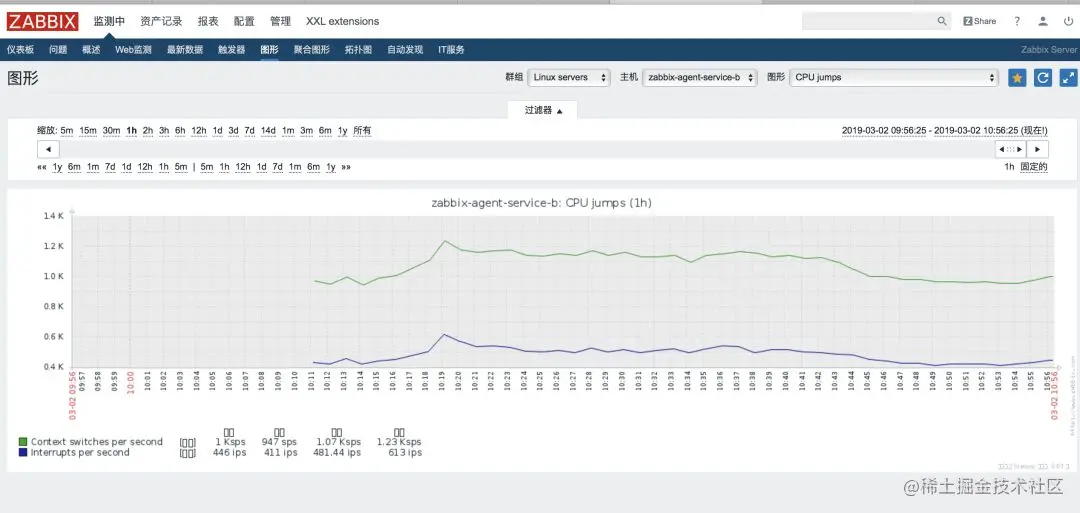Go to IT服务 submenu
Image resolution: width=1080 pixels, height=513 pixels.
pos(451,50)
